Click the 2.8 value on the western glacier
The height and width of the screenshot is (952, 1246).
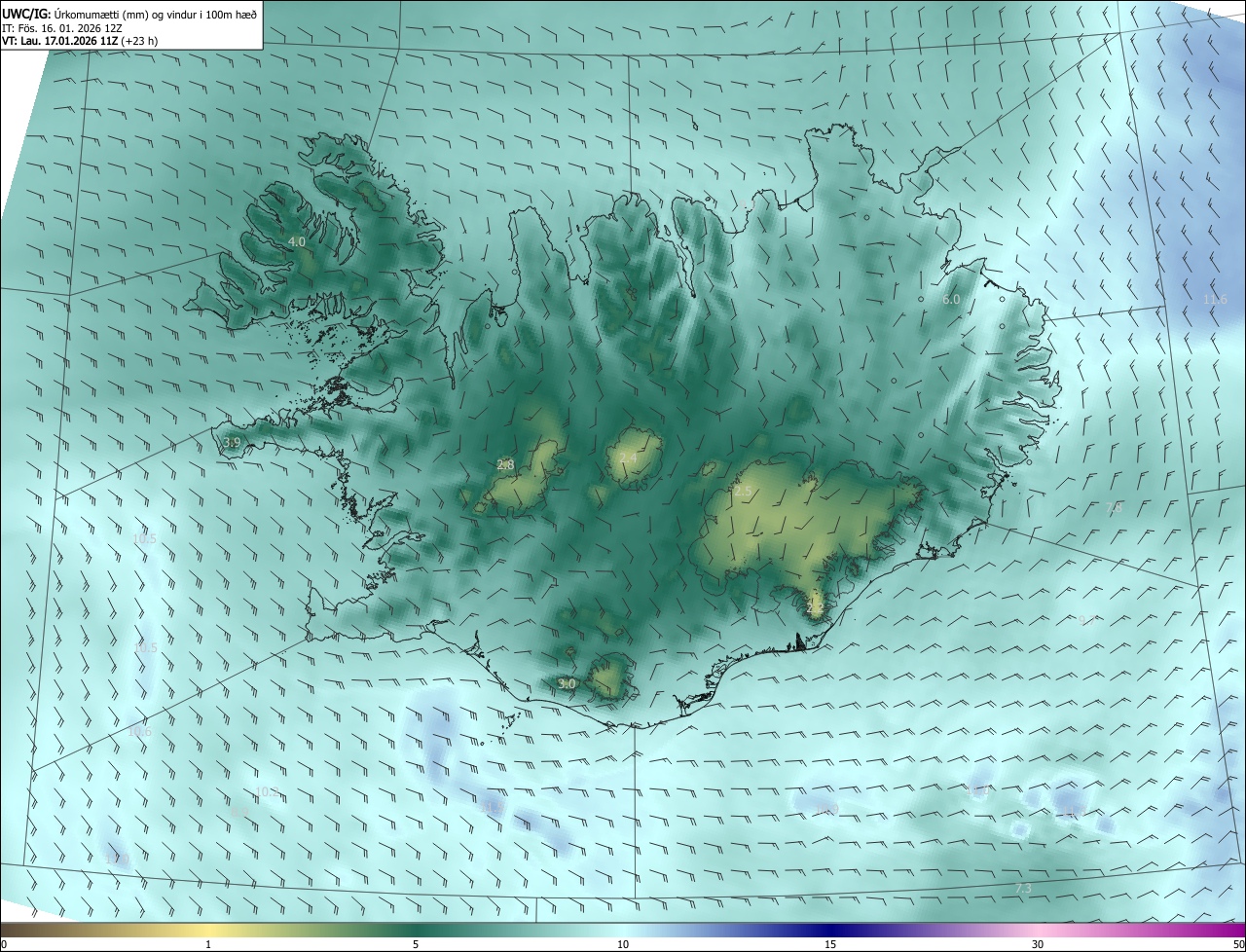click(505, 464)
